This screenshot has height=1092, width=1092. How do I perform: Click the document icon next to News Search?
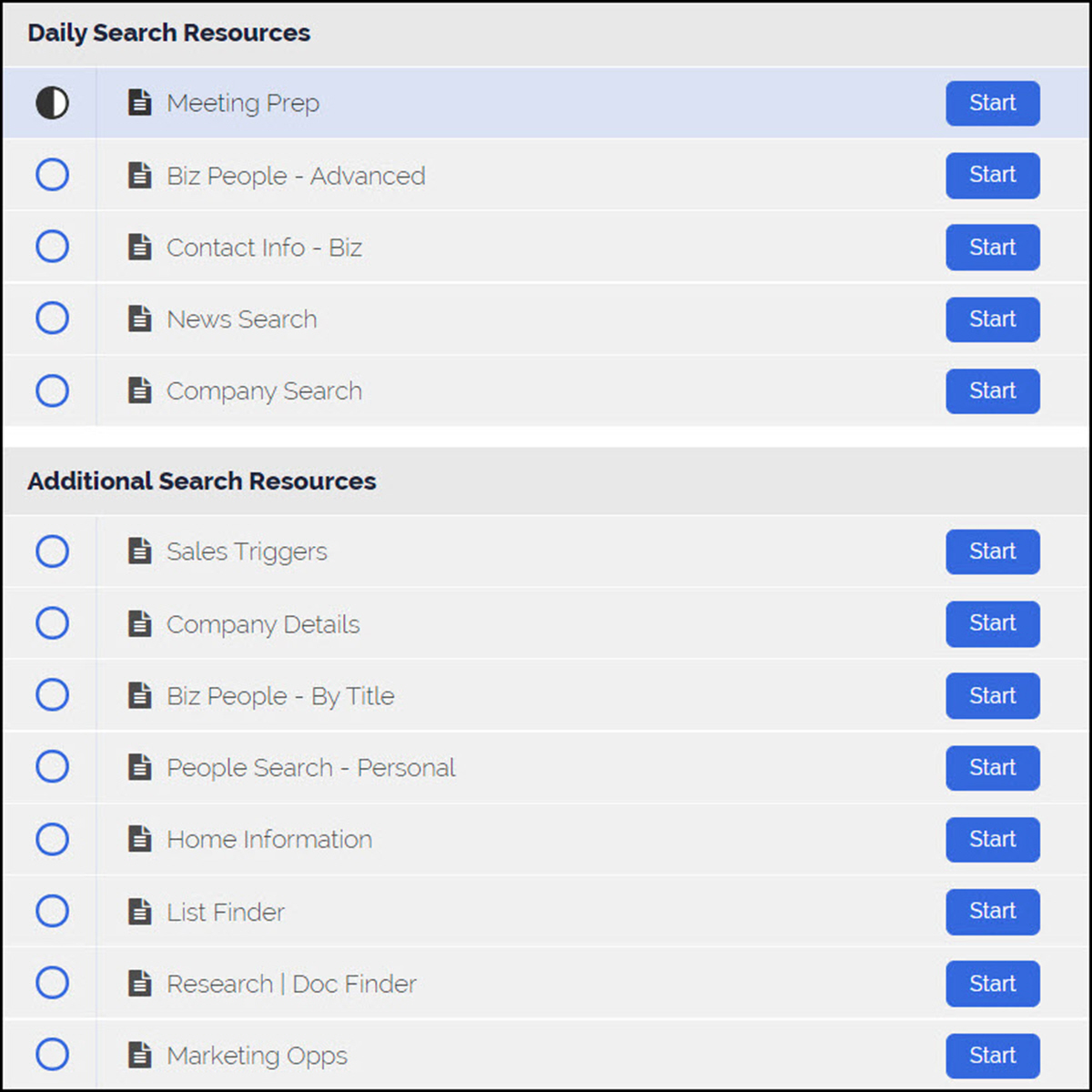tap(139, 319)
